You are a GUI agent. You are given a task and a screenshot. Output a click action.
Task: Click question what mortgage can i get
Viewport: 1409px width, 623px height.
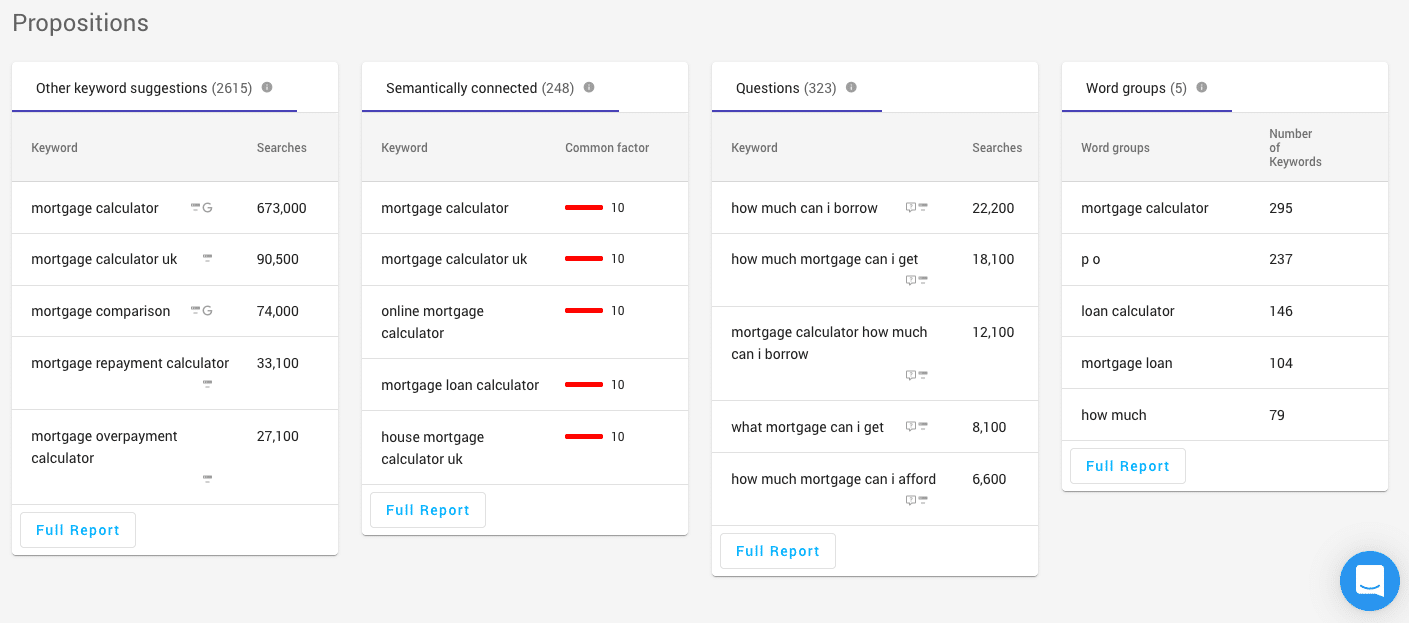(807, 427)
